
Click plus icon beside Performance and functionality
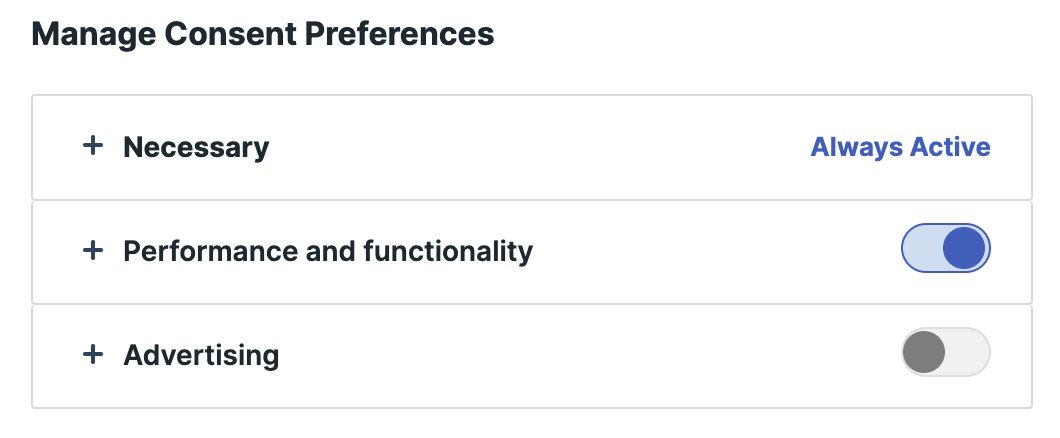tap(93, 251)
